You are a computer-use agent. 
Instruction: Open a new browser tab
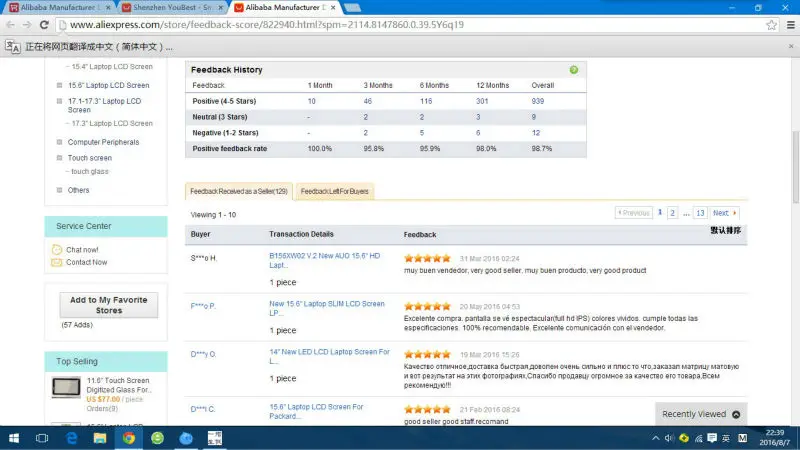click(352, 8)
